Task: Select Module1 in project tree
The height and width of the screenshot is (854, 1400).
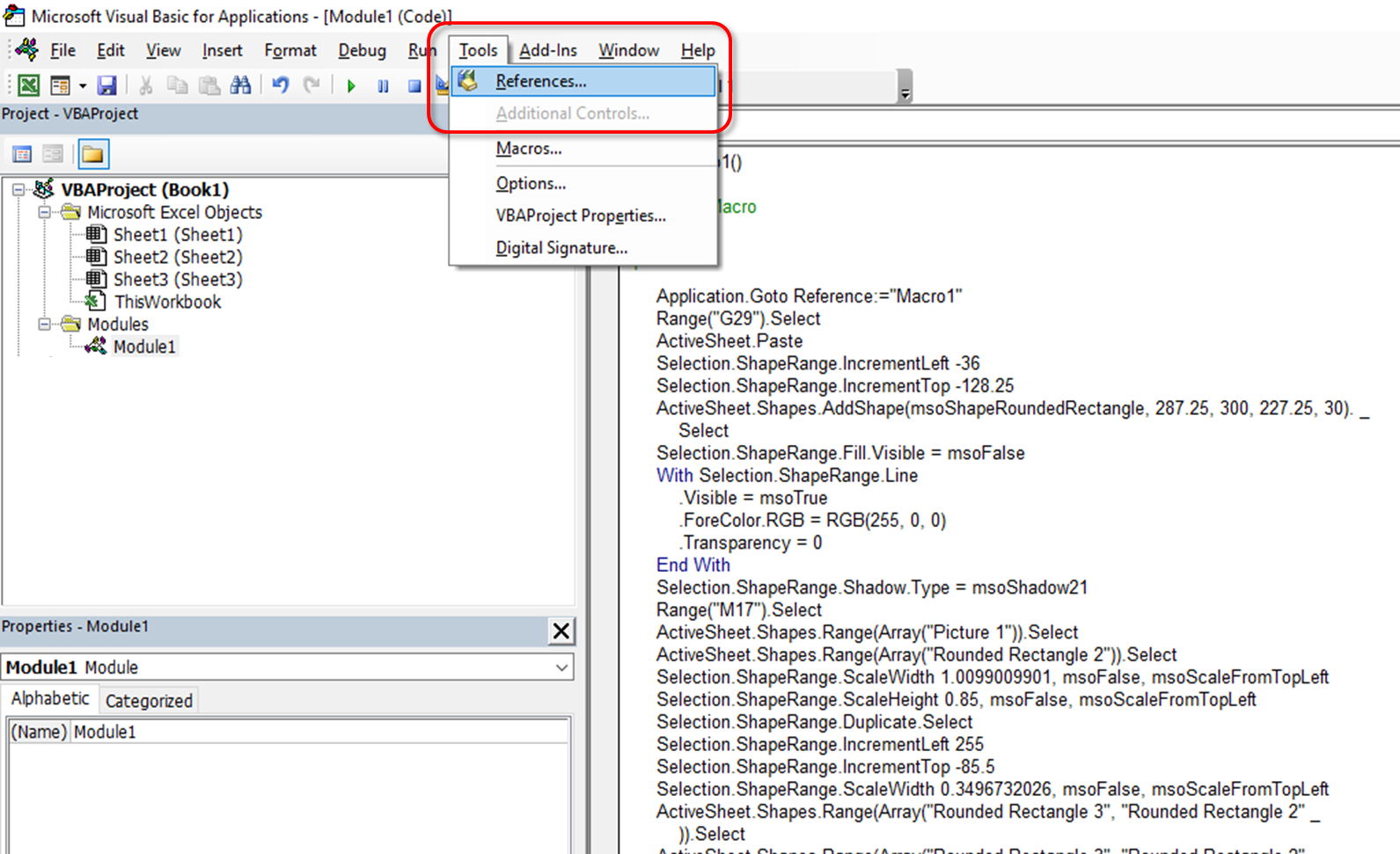Action: pos(144,347)
